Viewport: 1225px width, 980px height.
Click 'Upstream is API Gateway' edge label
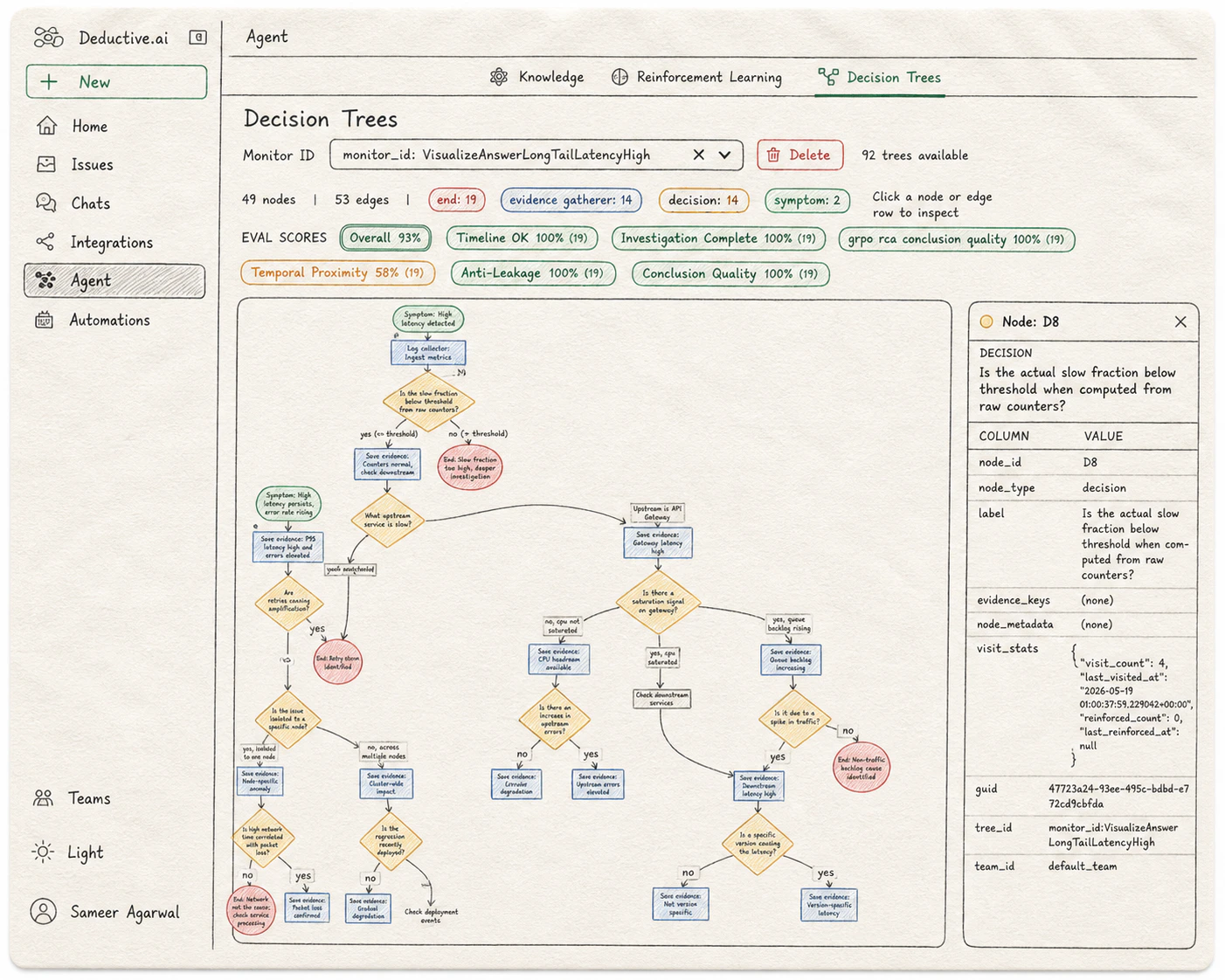tap(657, 513)
